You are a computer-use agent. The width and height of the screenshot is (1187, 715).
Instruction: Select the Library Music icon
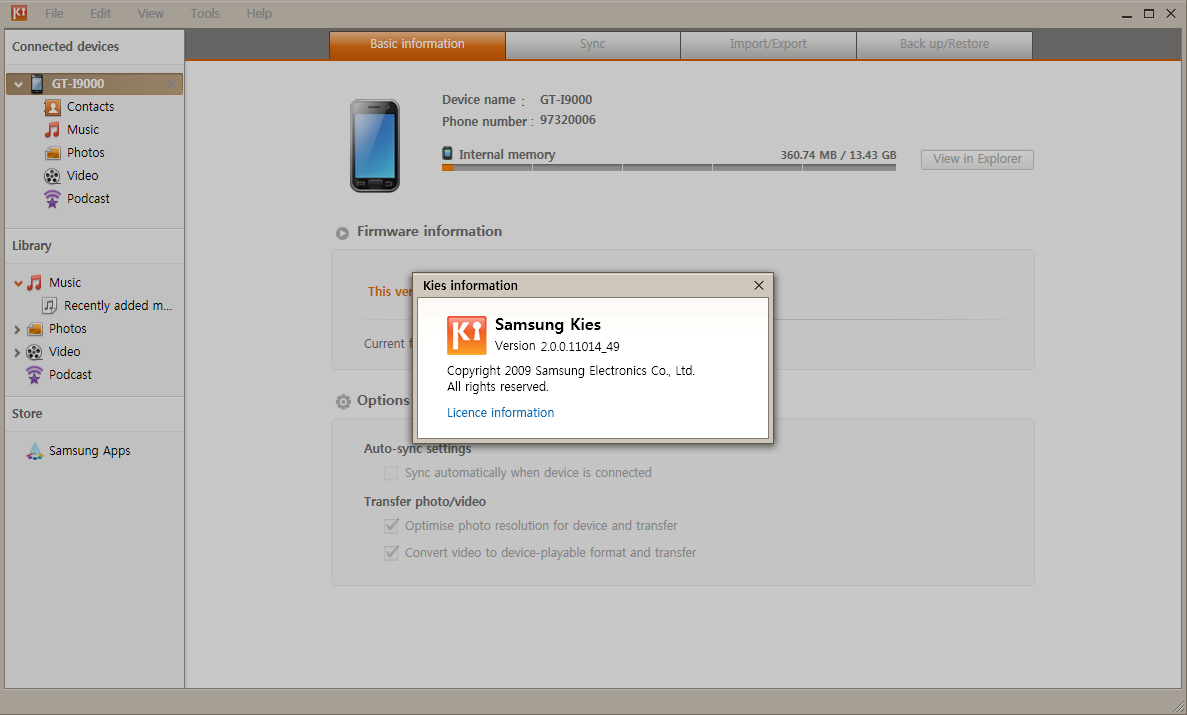[x=35, y=283]
